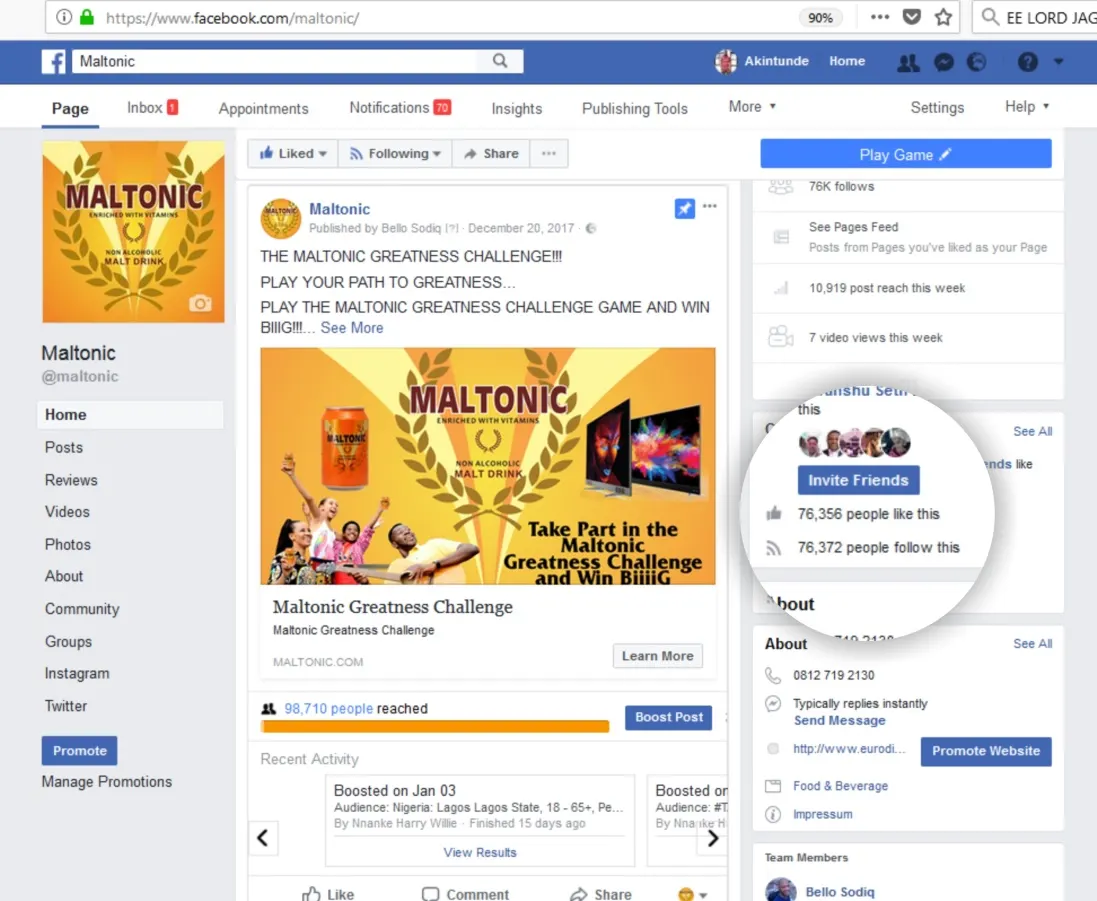
Task: Click the See More link in post
Action: [x=352, y=328]
